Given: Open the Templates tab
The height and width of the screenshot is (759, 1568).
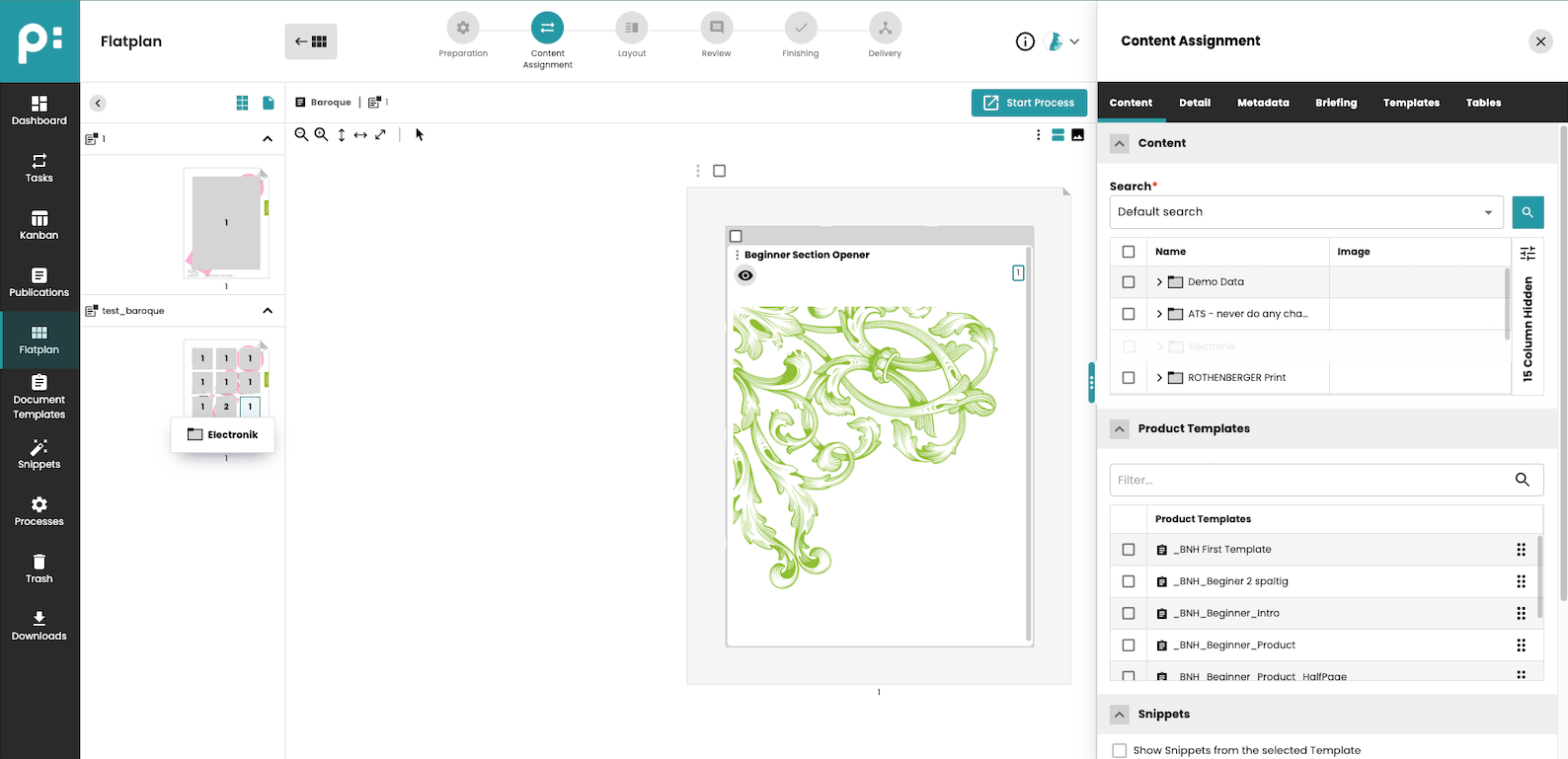Looking at the screenshot, I should click(1410, 103).
